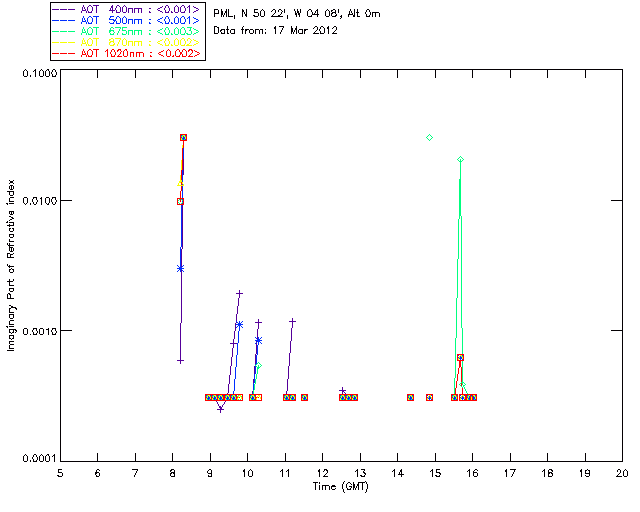Click the 0.1000 y-axis label
Screen dimensions: 640x512
(x=40, y=73)
